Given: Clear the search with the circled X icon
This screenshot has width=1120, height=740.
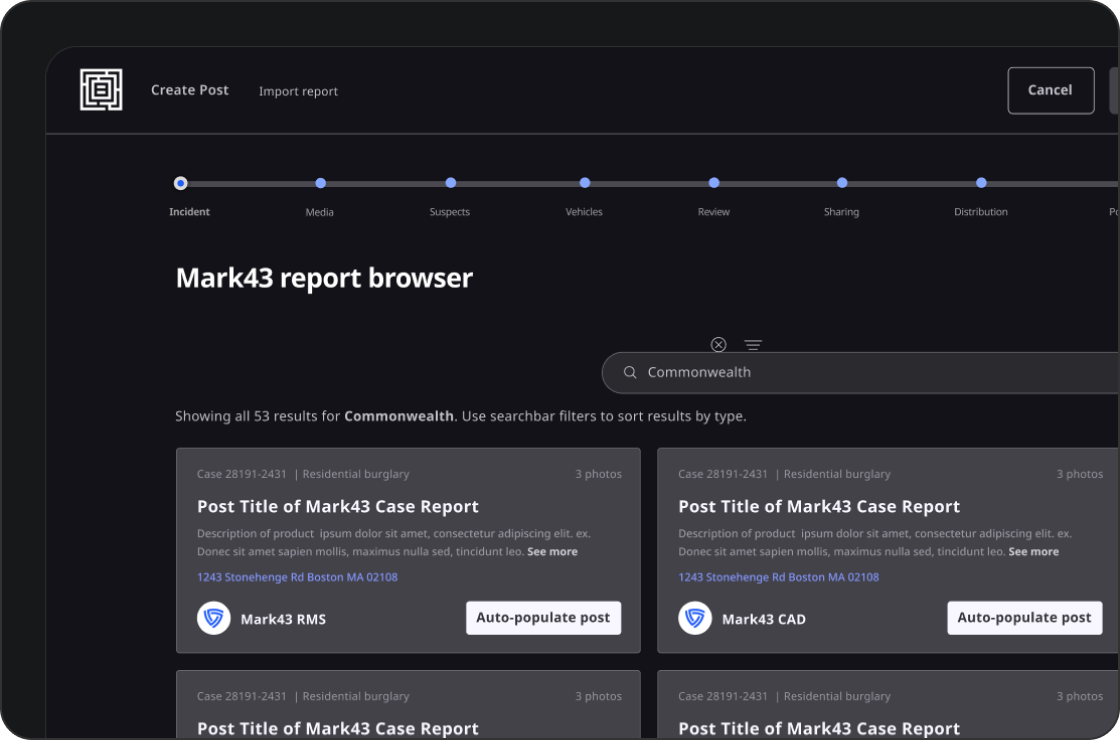Looking at the screenshot, I should 719,345.
